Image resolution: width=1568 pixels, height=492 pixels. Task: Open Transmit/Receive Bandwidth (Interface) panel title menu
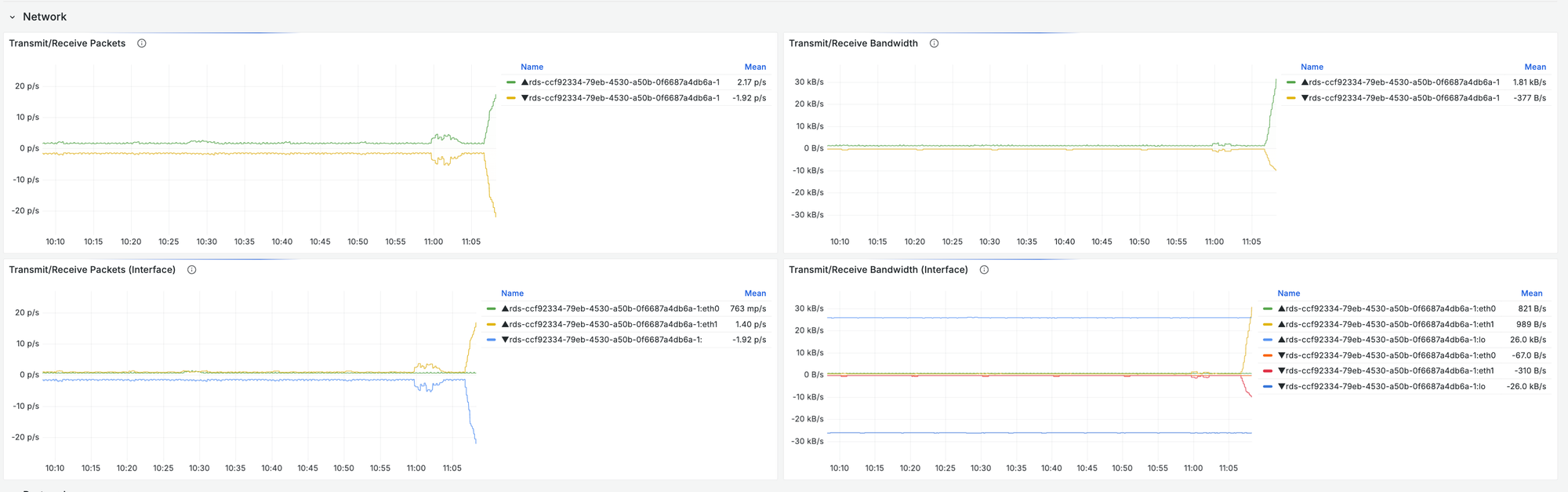[x=878, y=270]
